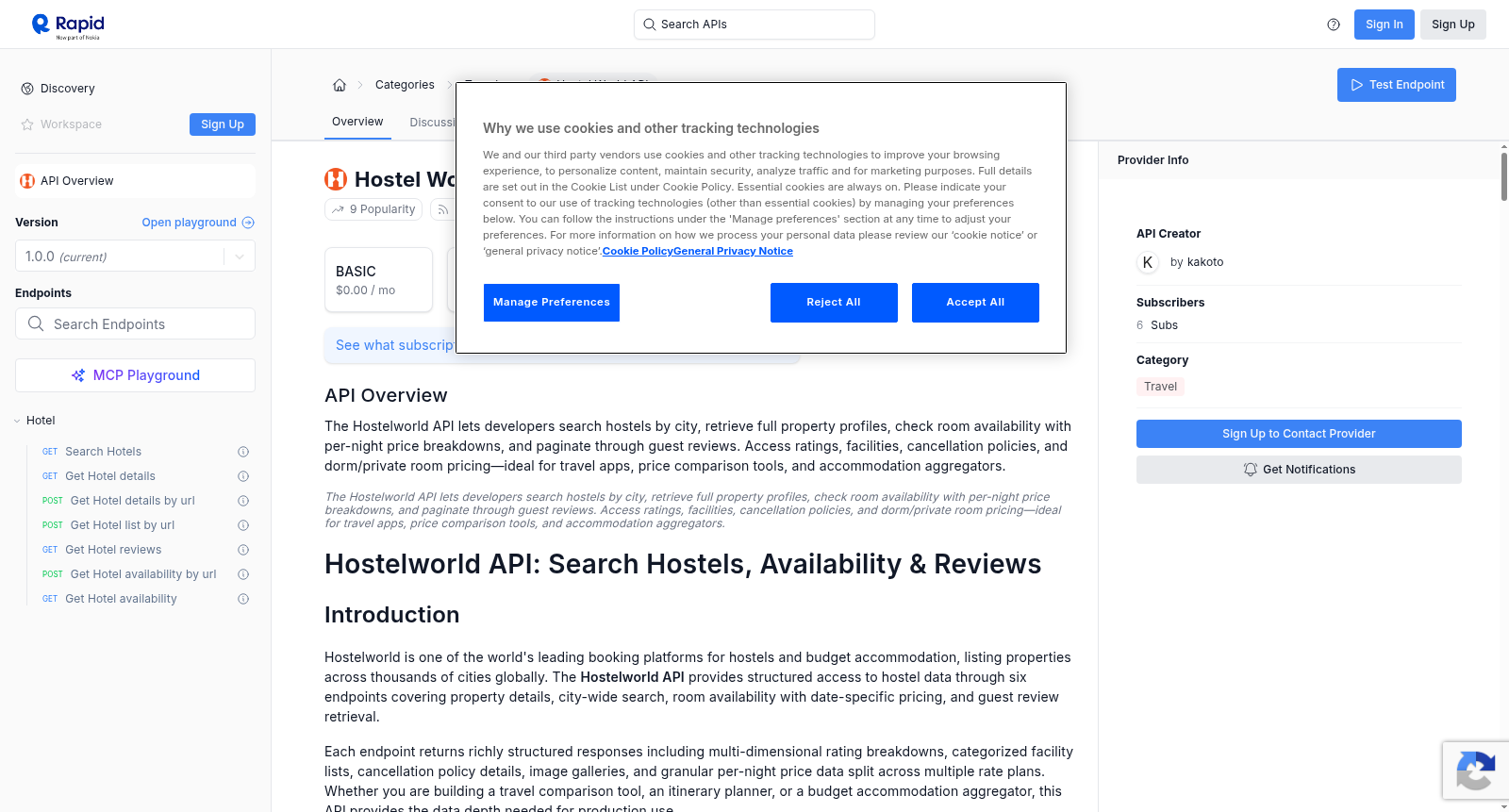
Task: Open info icon for Get Hotel availability
Action: point(243,599)
